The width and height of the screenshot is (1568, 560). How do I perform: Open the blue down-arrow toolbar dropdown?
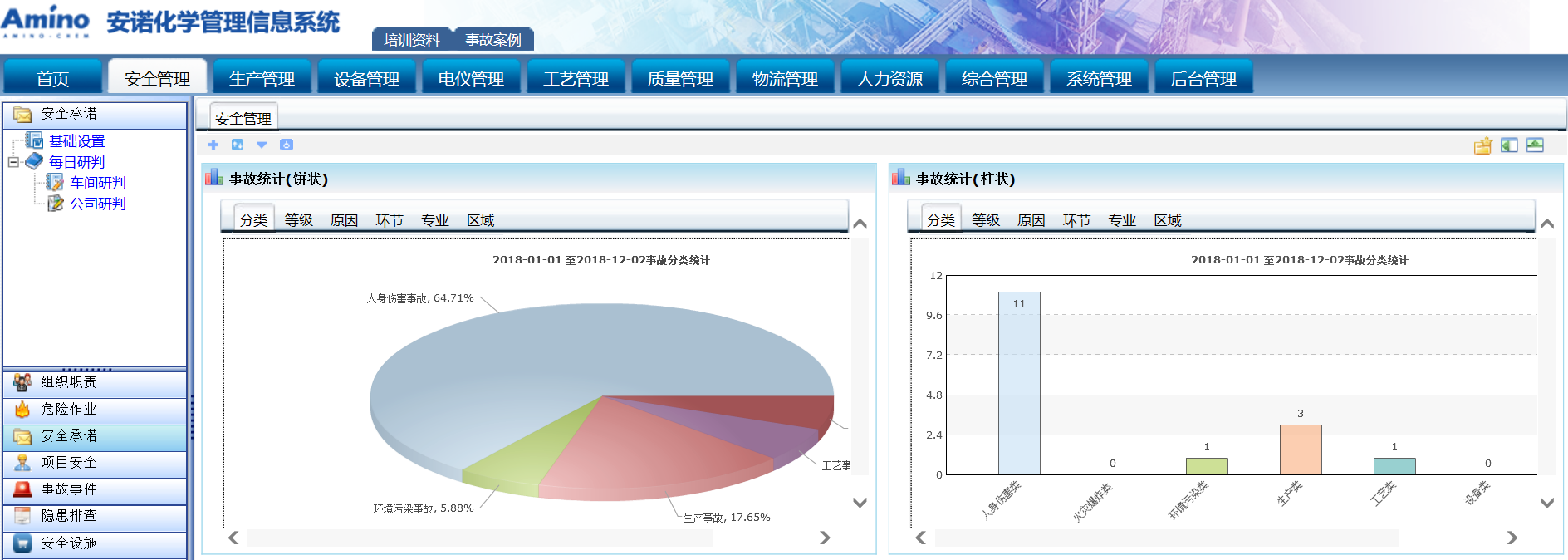pyautogui.click(x=262, y=145)
